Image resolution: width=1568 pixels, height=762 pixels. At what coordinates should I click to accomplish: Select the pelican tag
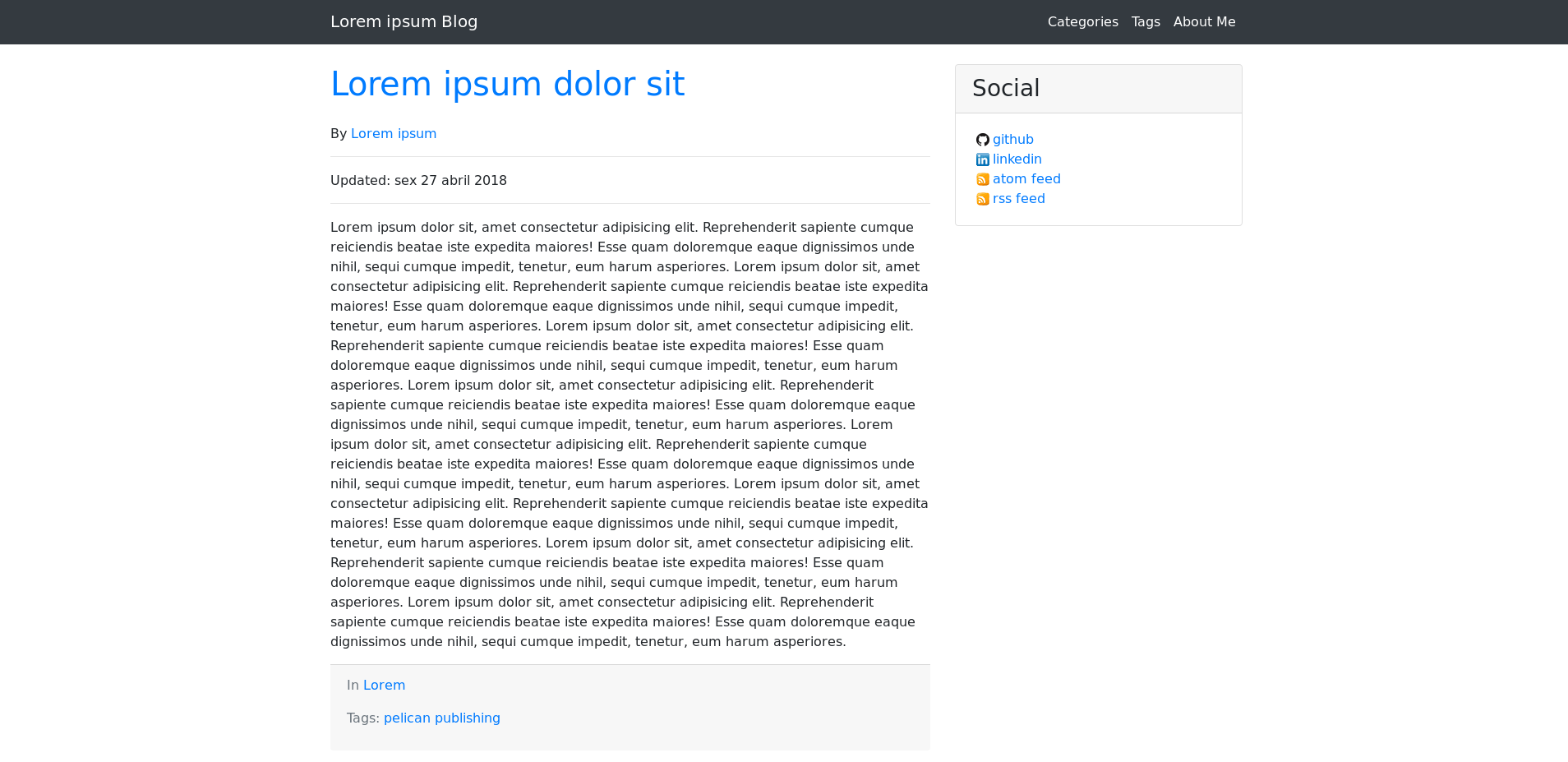click(x=407, y=718)
